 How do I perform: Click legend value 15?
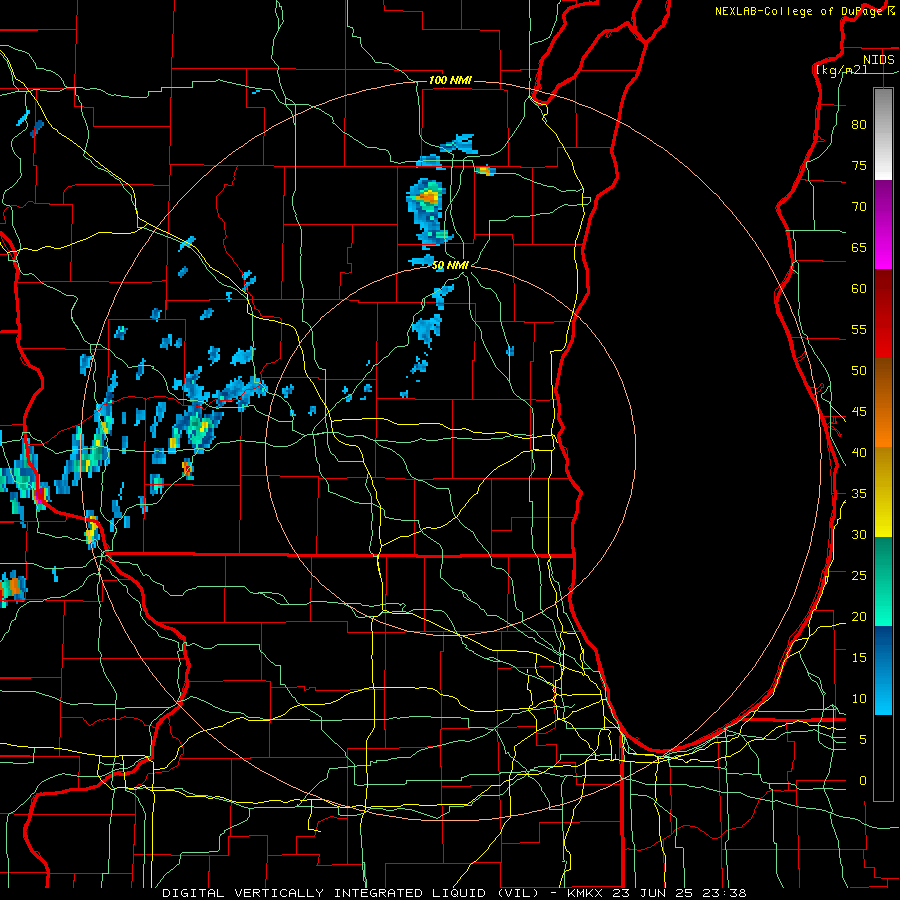pos(859,658)
